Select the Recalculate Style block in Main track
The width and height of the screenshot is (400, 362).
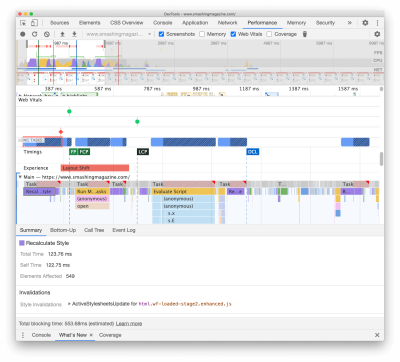coord(39,191)
